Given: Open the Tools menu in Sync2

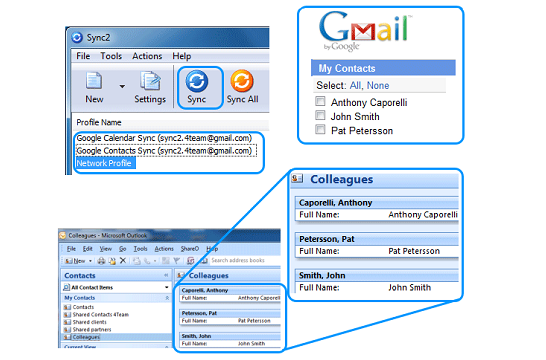Looking at the screenshot, I should [111, 56].
